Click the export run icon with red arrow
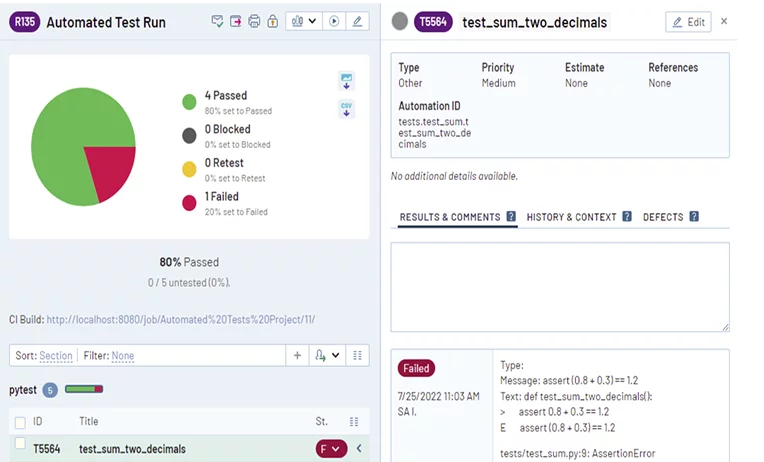This screenshot has width=764, height=462. [236, 21]
